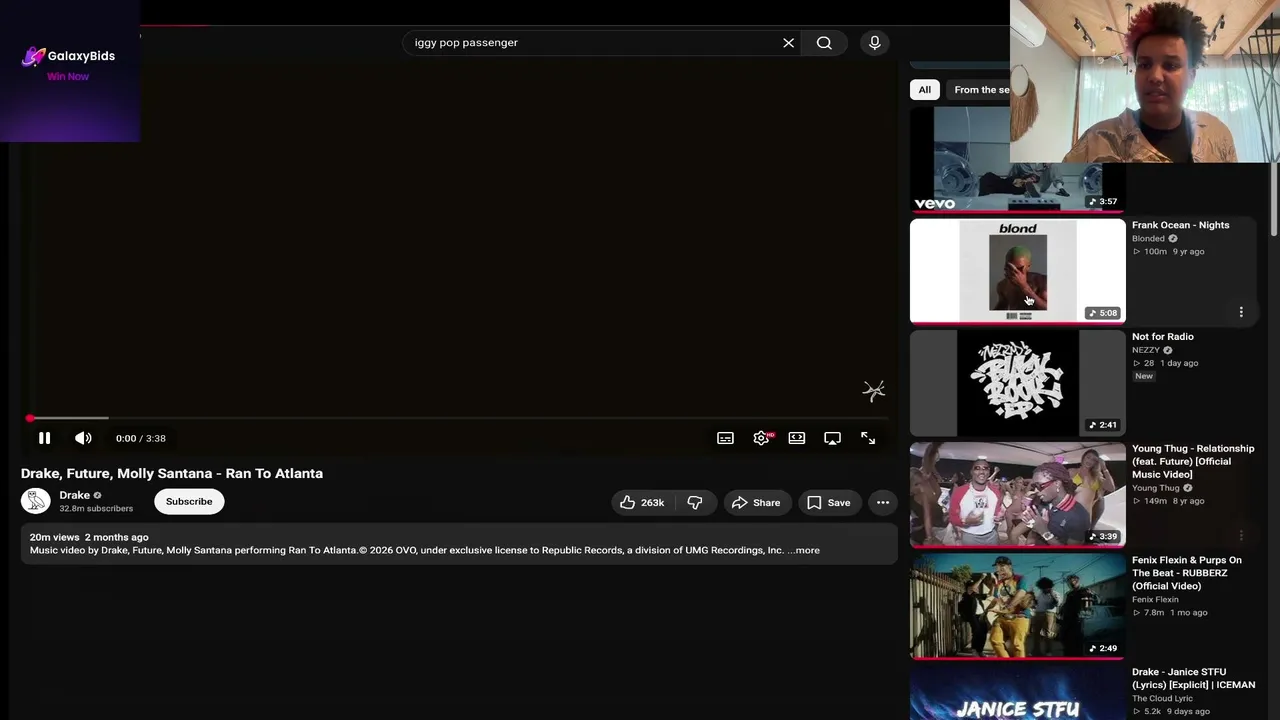The width and height of the screenshot is (1280, 720).
Task: Visit The Cloud Lyric channel
Action: click(1162, 698)
